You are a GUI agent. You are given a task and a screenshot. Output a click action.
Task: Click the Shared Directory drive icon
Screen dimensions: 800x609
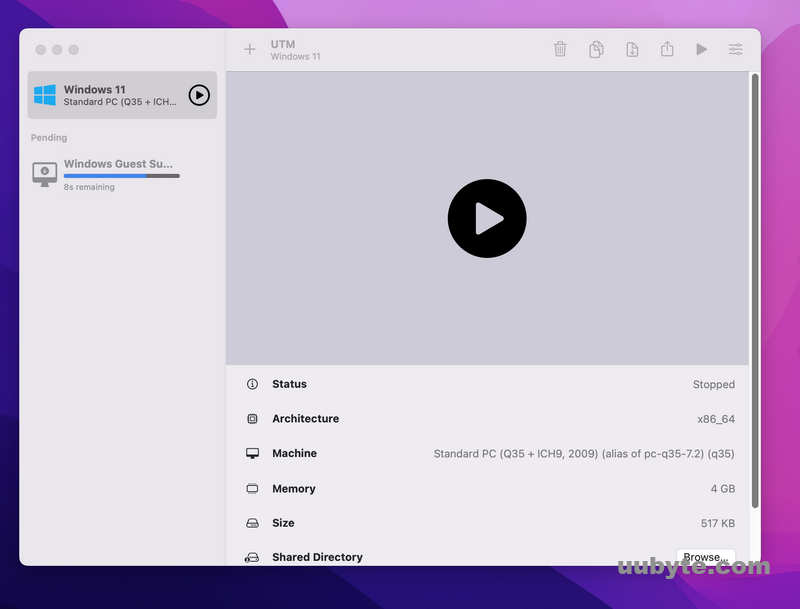(252, 557)
